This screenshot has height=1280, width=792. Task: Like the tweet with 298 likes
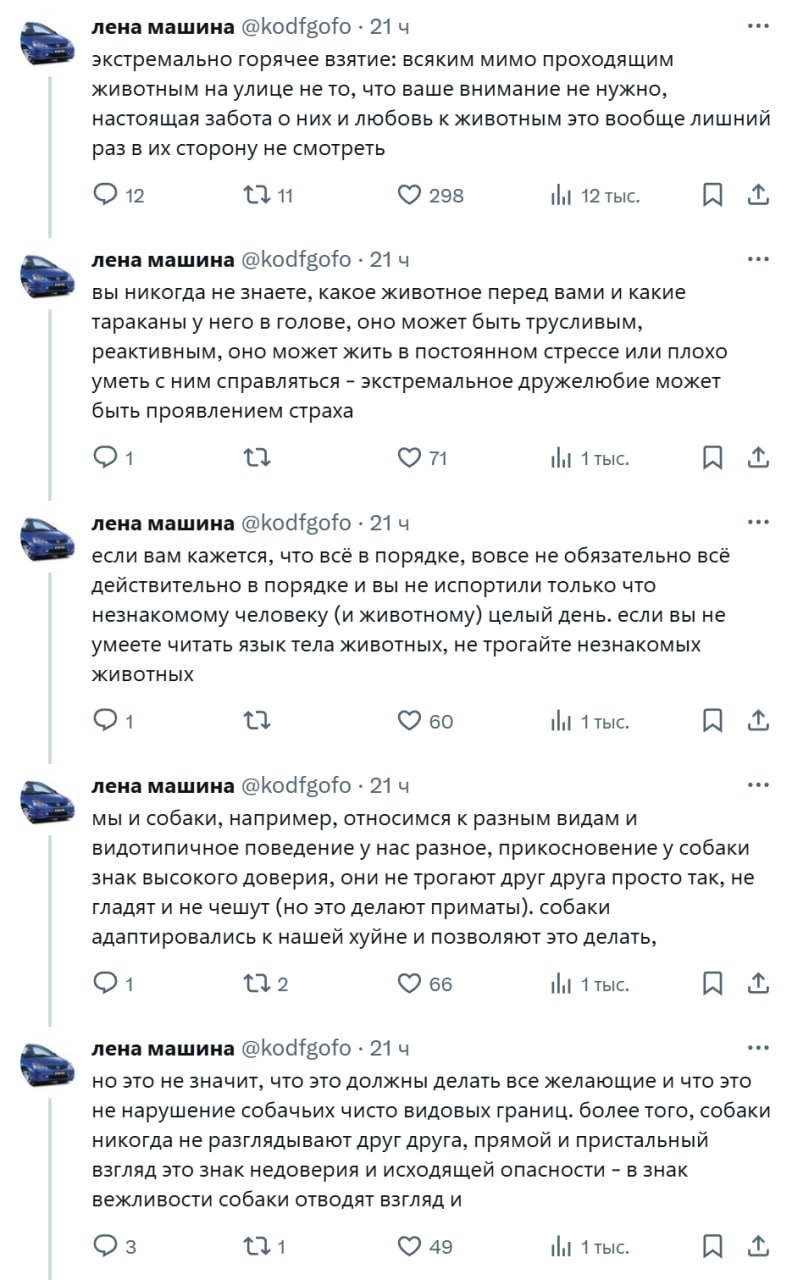point(409,195)
